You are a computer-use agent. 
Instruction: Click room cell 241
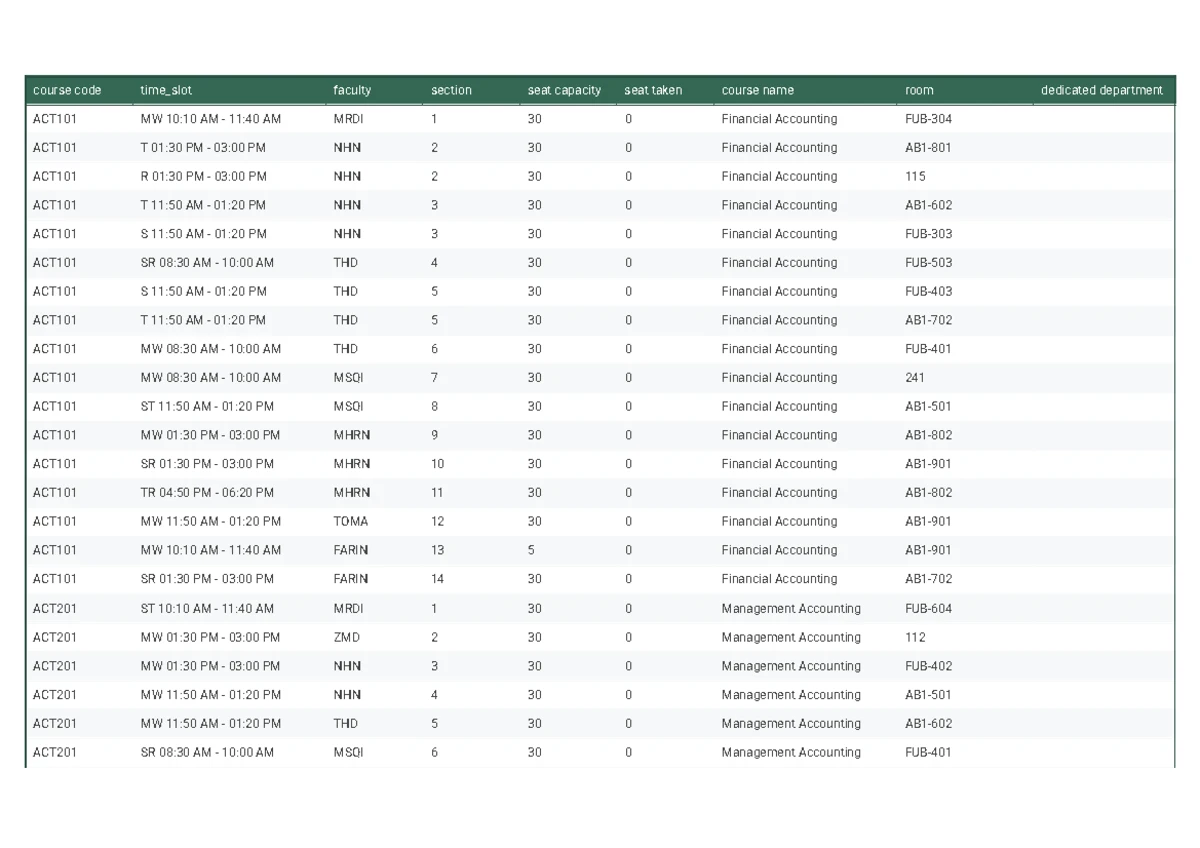point(915,378)
